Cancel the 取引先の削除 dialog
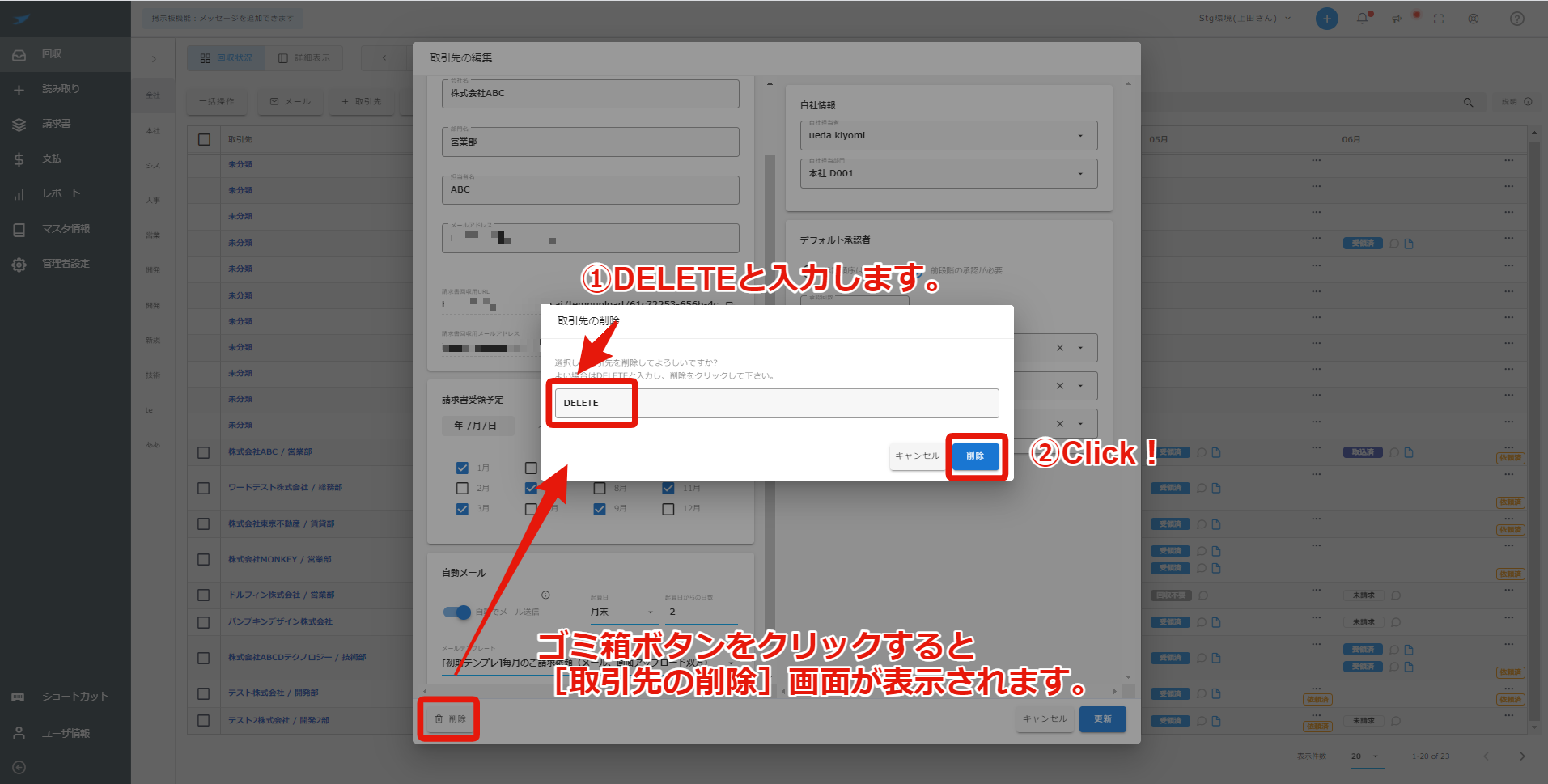 (917, 456)
